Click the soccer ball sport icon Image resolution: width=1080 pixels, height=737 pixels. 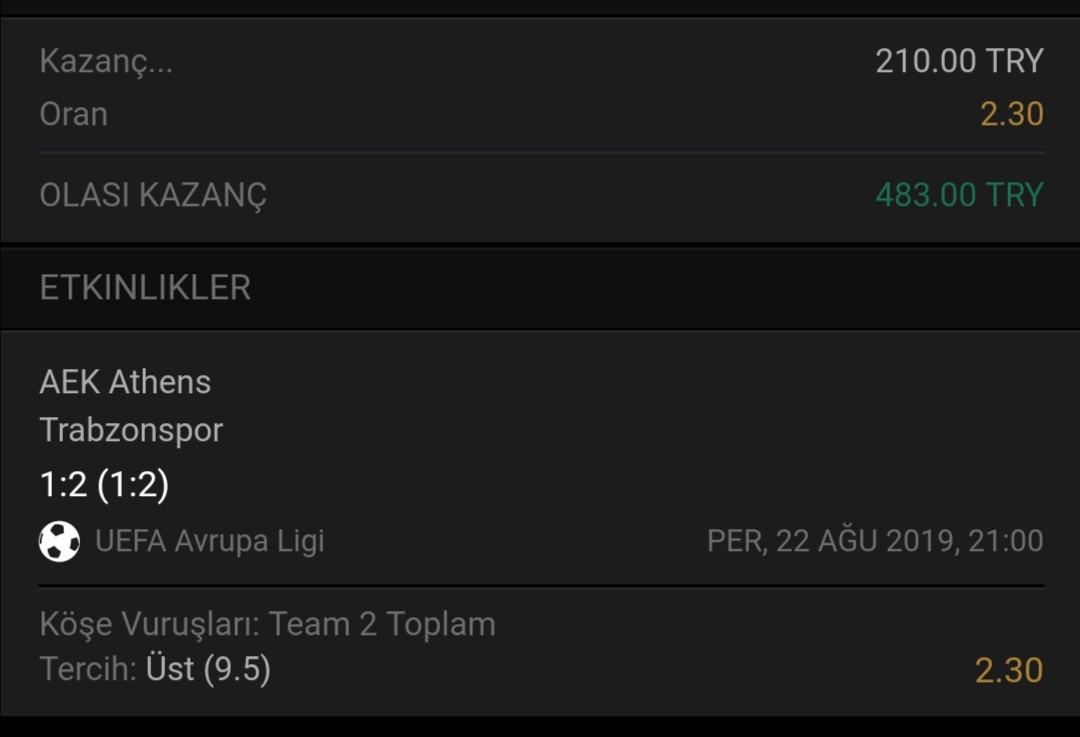pyautogui.click(x=59, y=541)
